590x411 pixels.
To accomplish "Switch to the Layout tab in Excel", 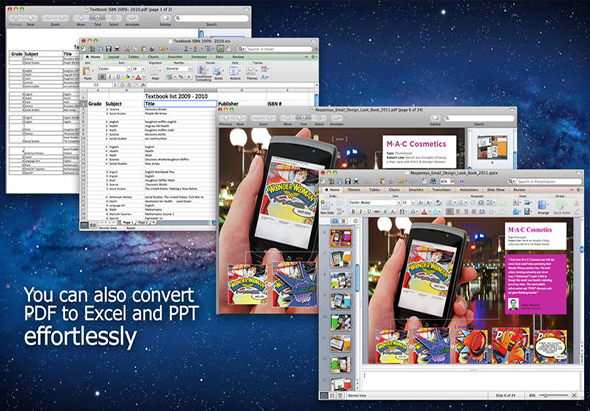I will [x=113, y=57].
